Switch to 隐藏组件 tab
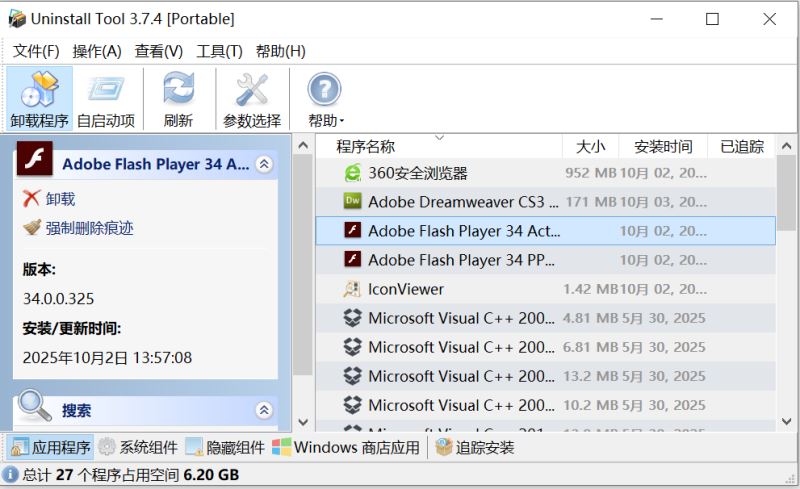 click(x=225, y=447)
